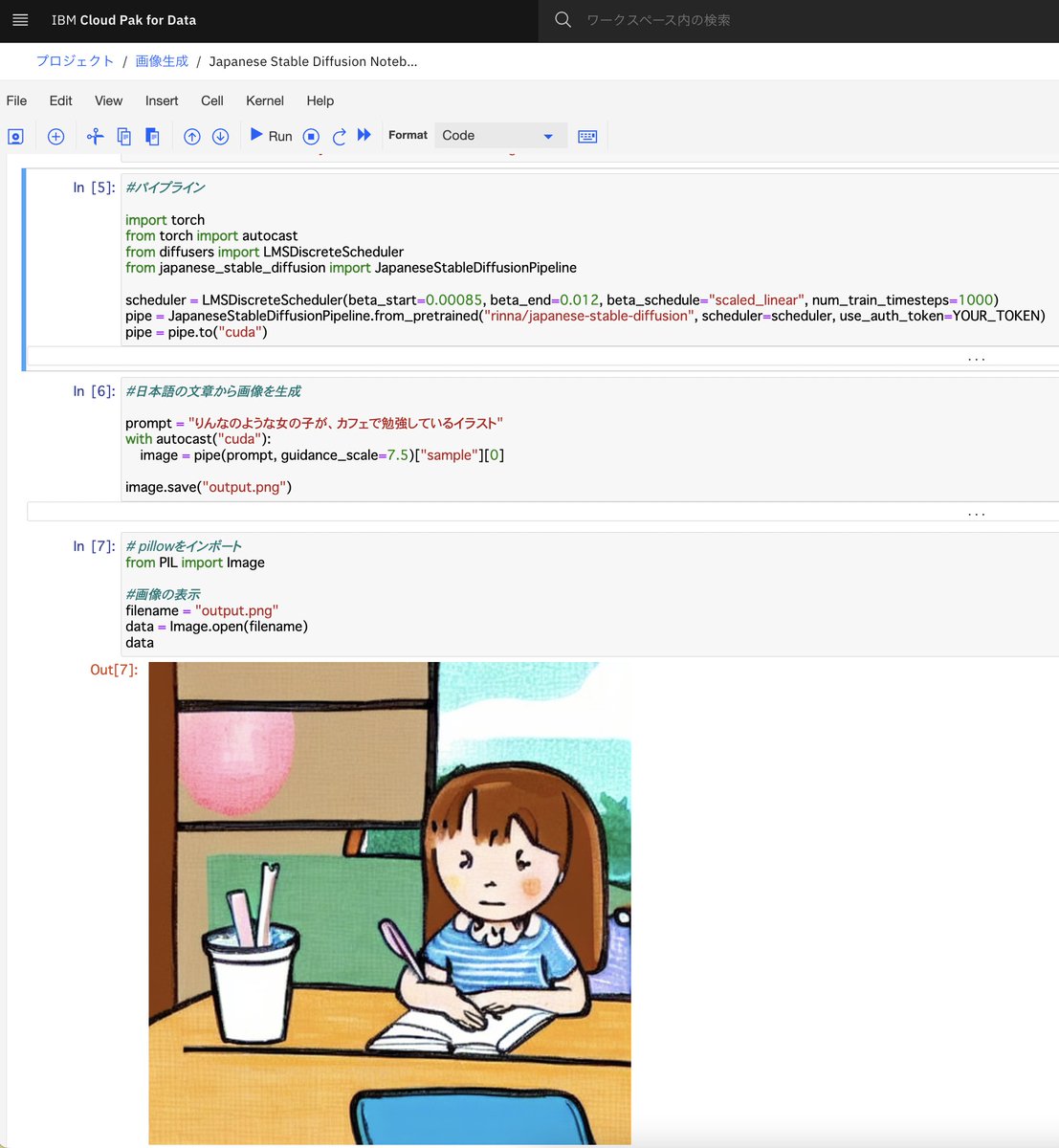Open the プロジェクト breadcrumb link

click(75, 61)
